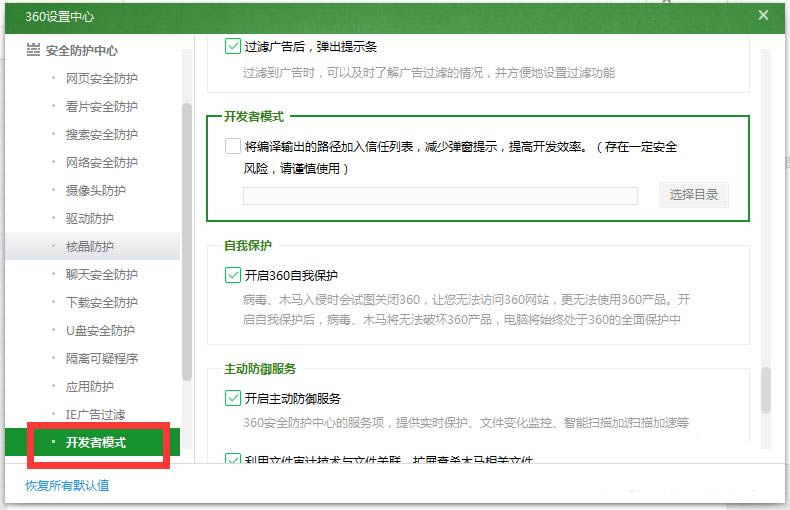
Task: Select 看片安全防护 in sidebar
Action: [x=101, y=106]
